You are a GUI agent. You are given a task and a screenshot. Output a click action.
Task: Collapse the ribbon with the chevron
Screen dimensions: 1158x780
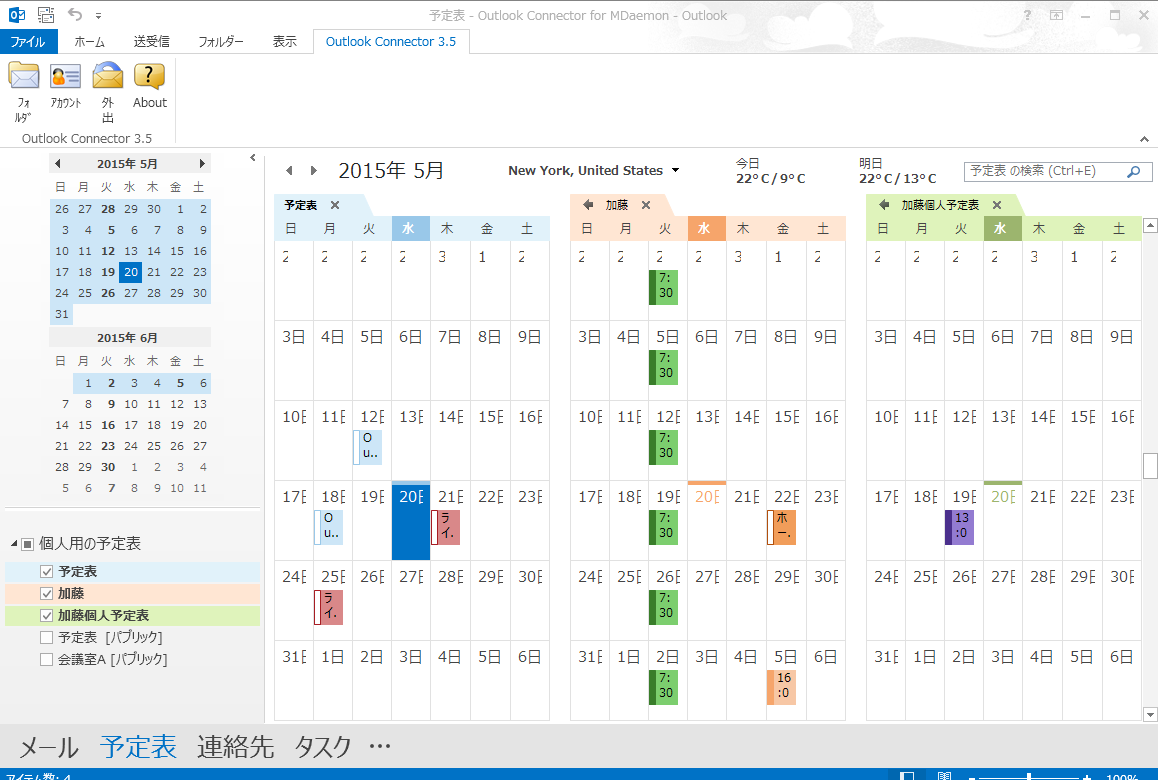coord(1144,139)
